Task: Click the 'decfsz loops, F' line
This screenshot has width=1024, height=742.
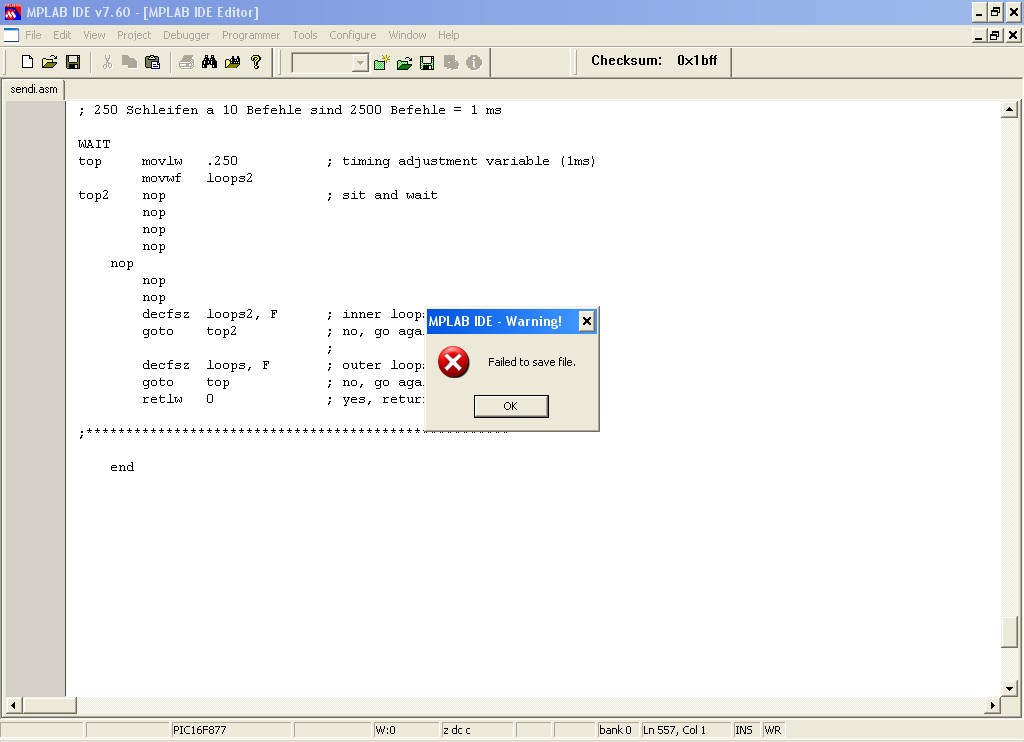Action: [206, 365]
